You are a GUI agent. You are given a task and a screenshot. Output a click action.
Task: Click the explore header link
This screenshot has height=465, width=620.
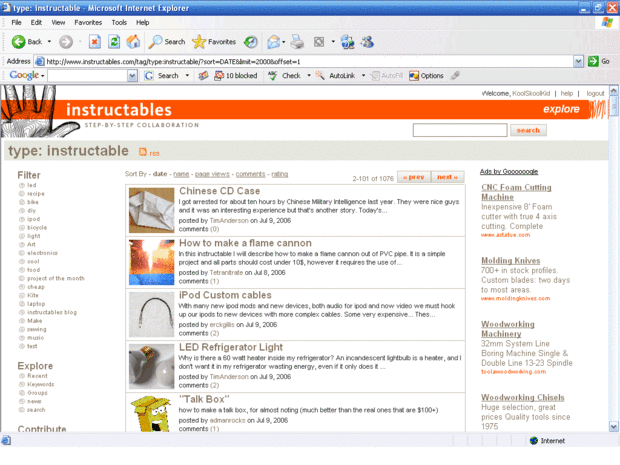561,109
